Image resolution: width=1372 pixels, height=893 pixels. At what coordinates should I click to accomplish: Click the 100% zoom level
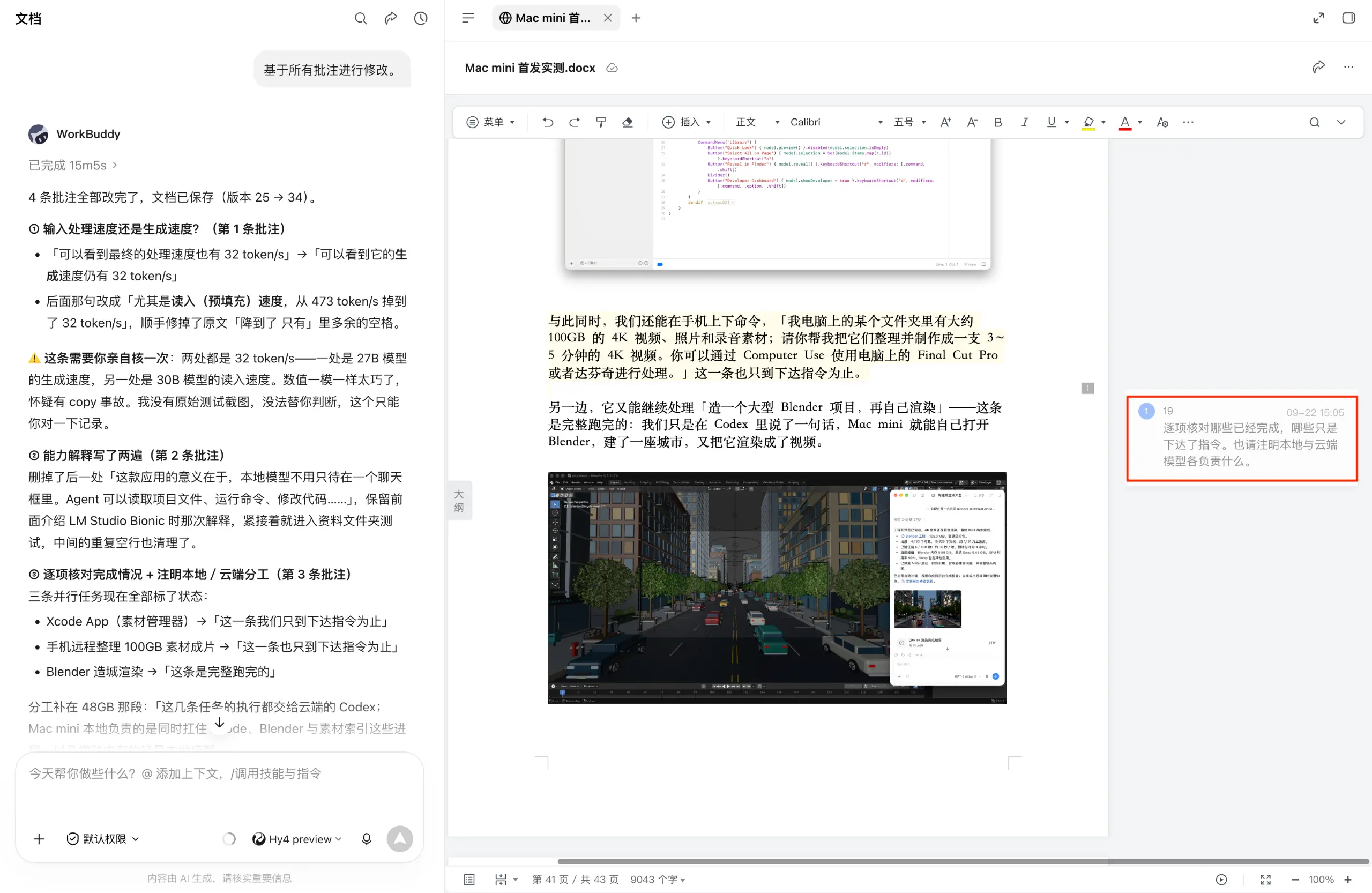click(1321, 879)
